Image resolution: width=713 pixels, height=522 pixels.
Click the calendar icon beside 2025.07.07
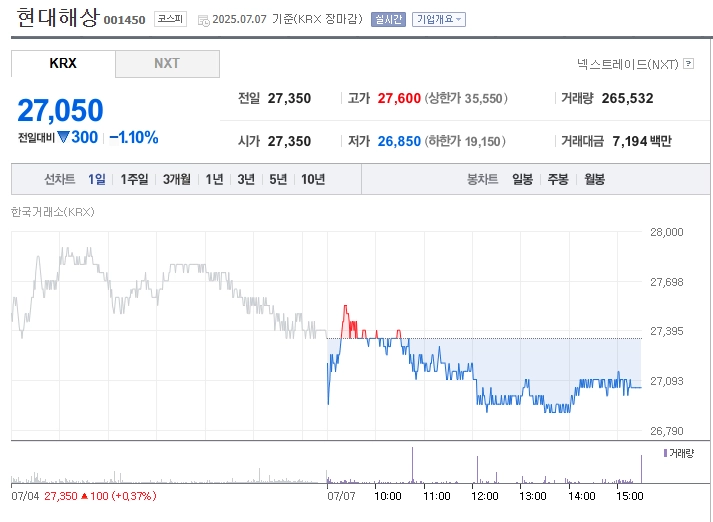pyautogui.click(x=203, y=20)
